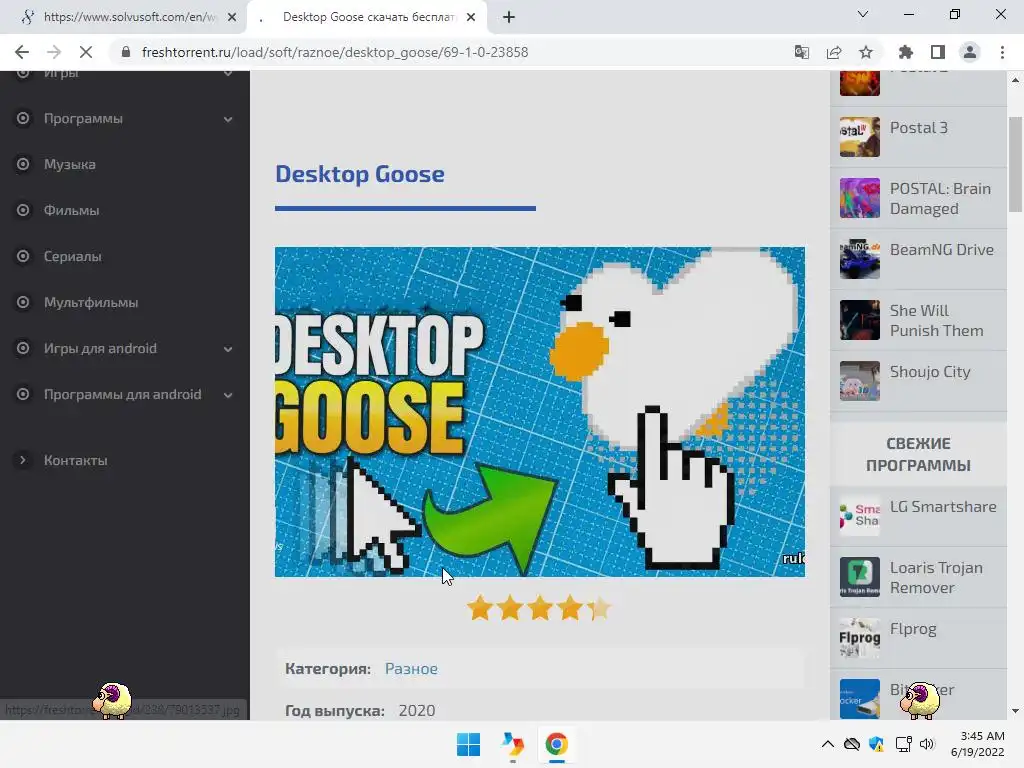Expand Программы для android chevron
This screenshot has height=768, width=1024.
click(228, 395)
